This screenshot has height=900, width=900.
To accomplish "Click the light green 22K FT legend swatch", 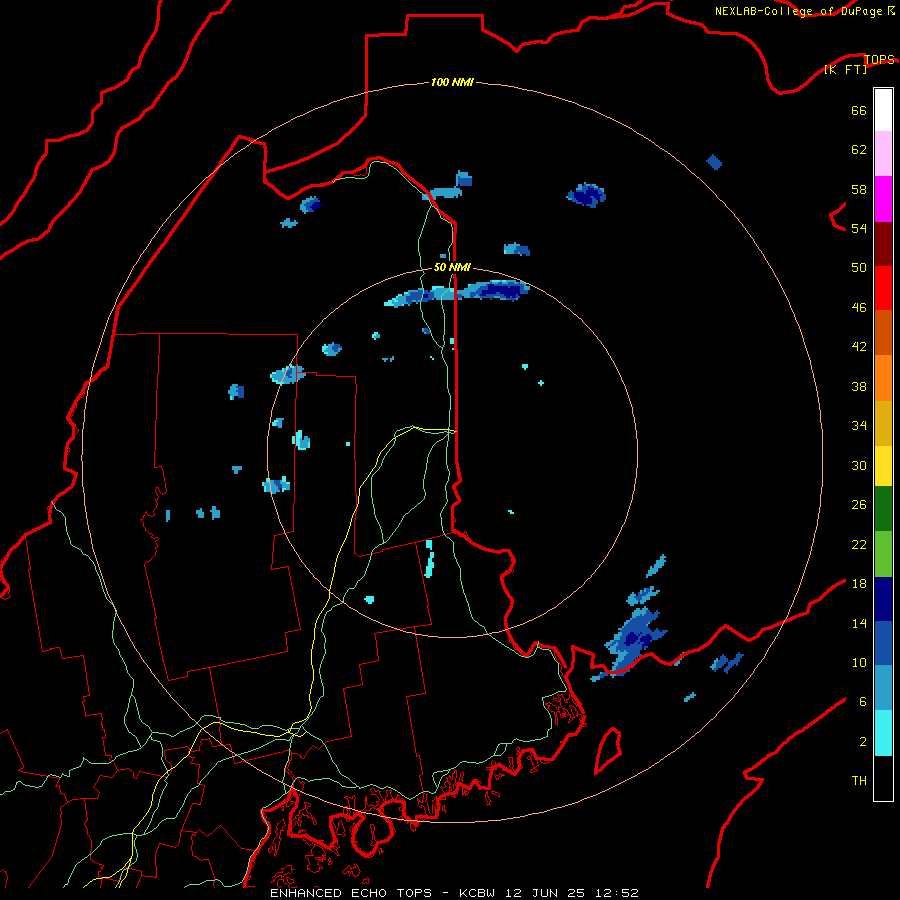I will [x=883, y=554].
